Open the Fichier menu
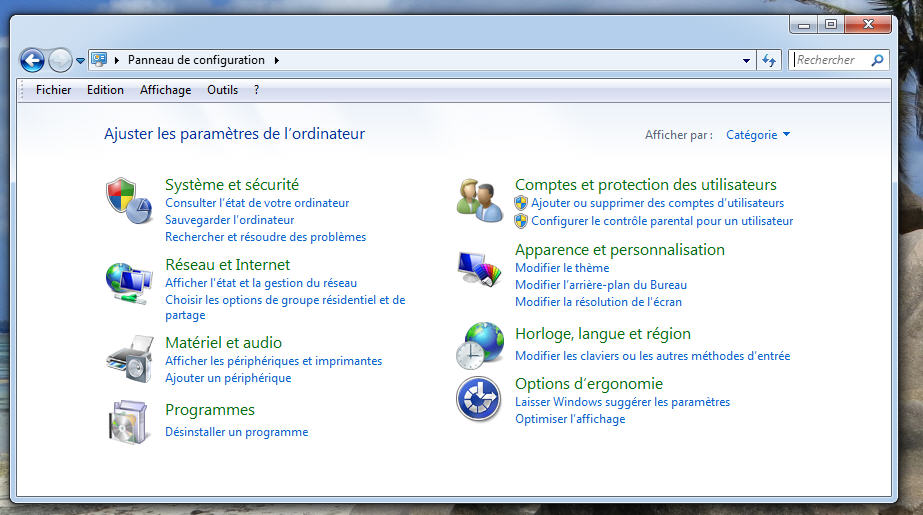Screen dimensions: 923x515 click(x=53, y=90)
